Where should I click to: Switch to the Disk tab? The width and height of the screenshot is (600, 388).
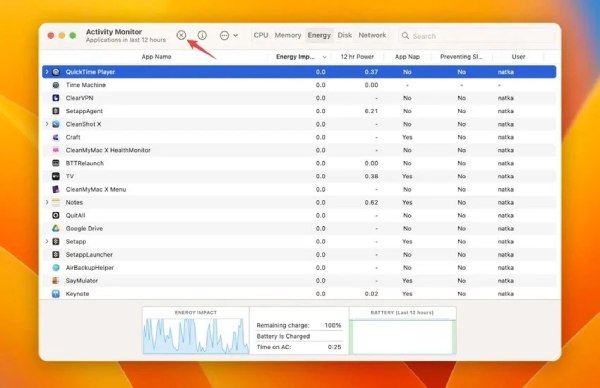pyautogui.click(x=344, y=35)
